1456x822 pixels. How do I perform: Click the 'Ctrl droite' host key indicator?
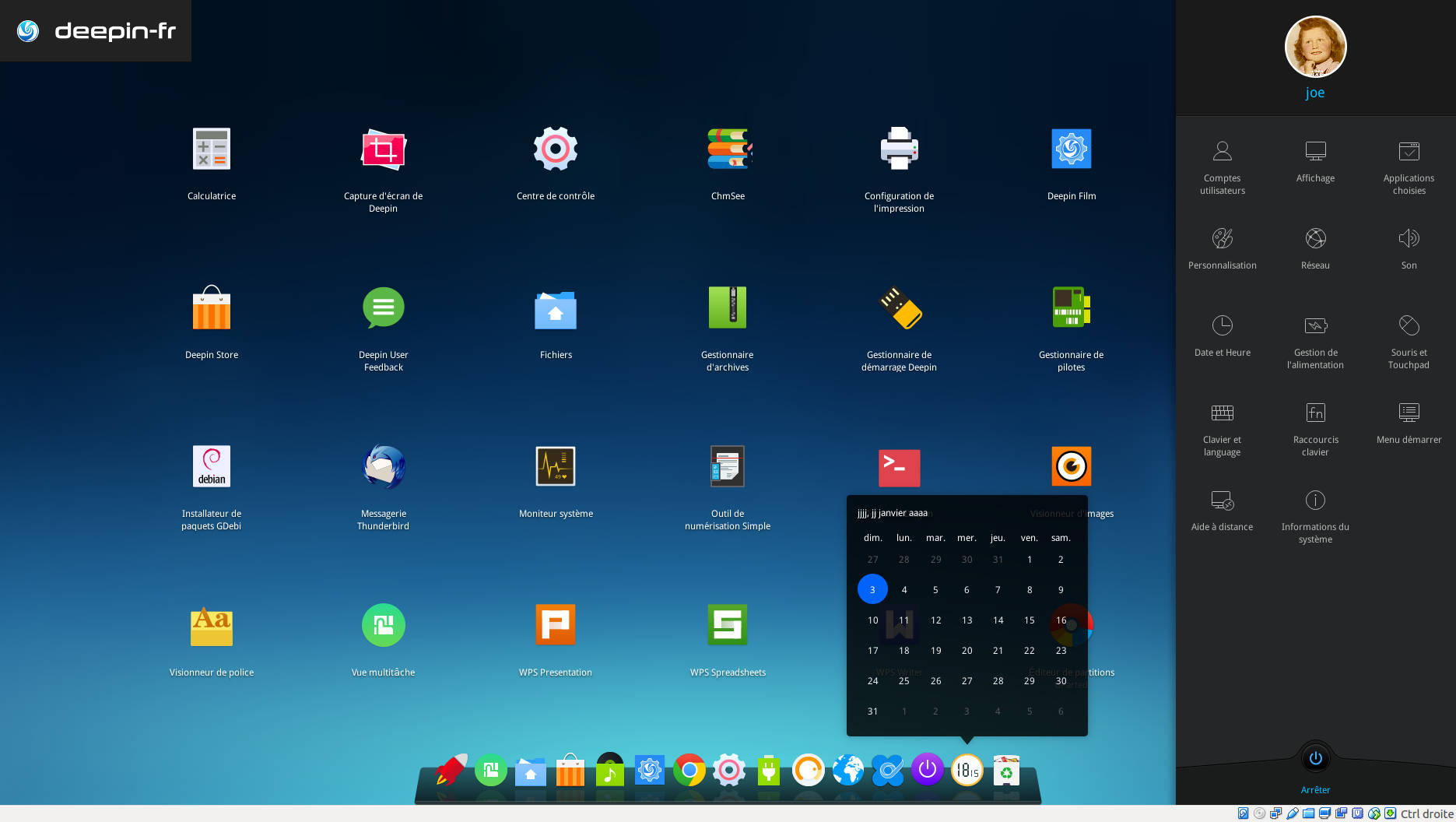pos(1427,813)
